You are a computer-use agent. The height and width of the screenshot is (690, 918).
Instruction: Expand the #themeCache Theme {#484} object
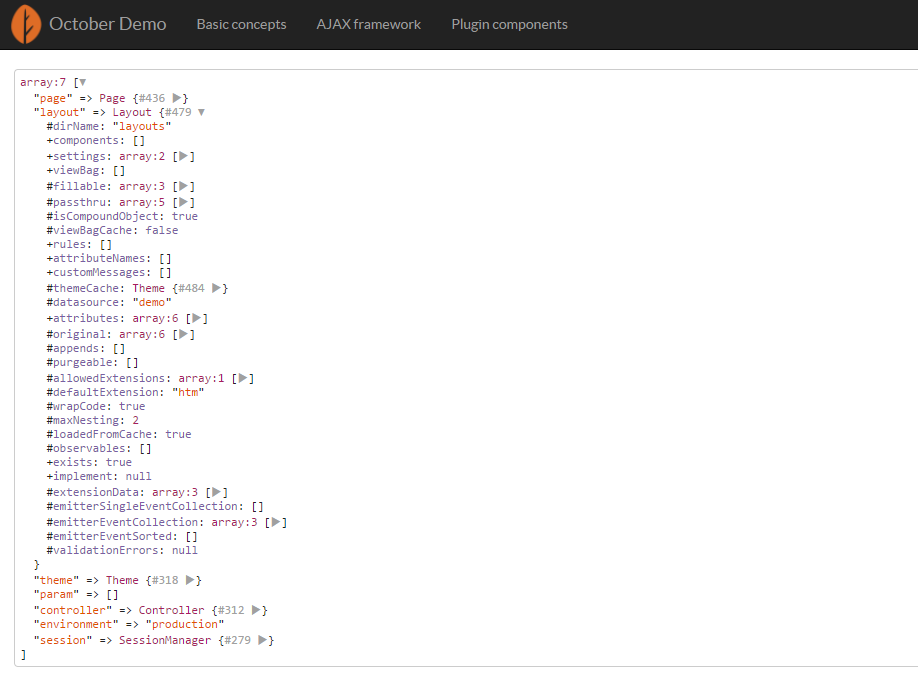pyautogui.click(x=216, y=288)
